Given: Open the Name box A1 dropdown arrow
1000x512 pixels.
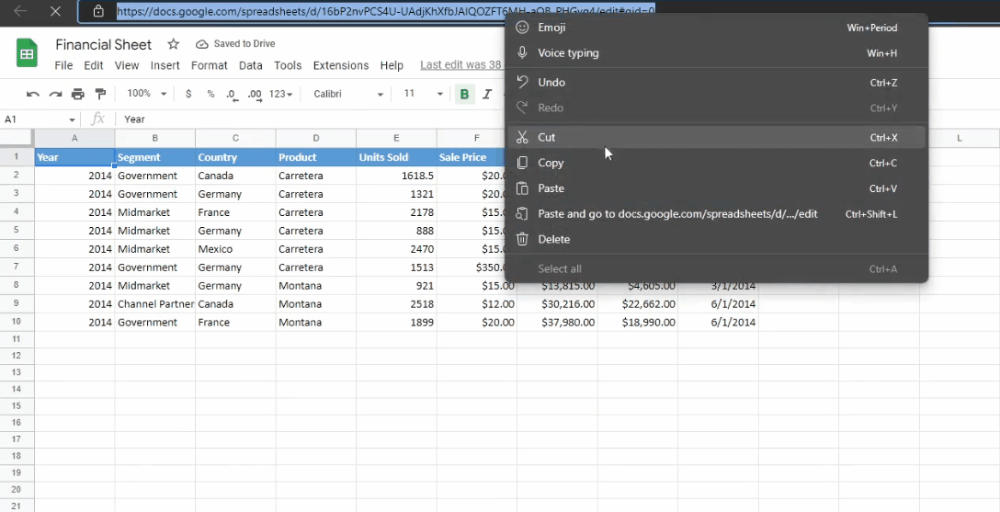Looking at the screenshot, I should click(x=72, y=120).
